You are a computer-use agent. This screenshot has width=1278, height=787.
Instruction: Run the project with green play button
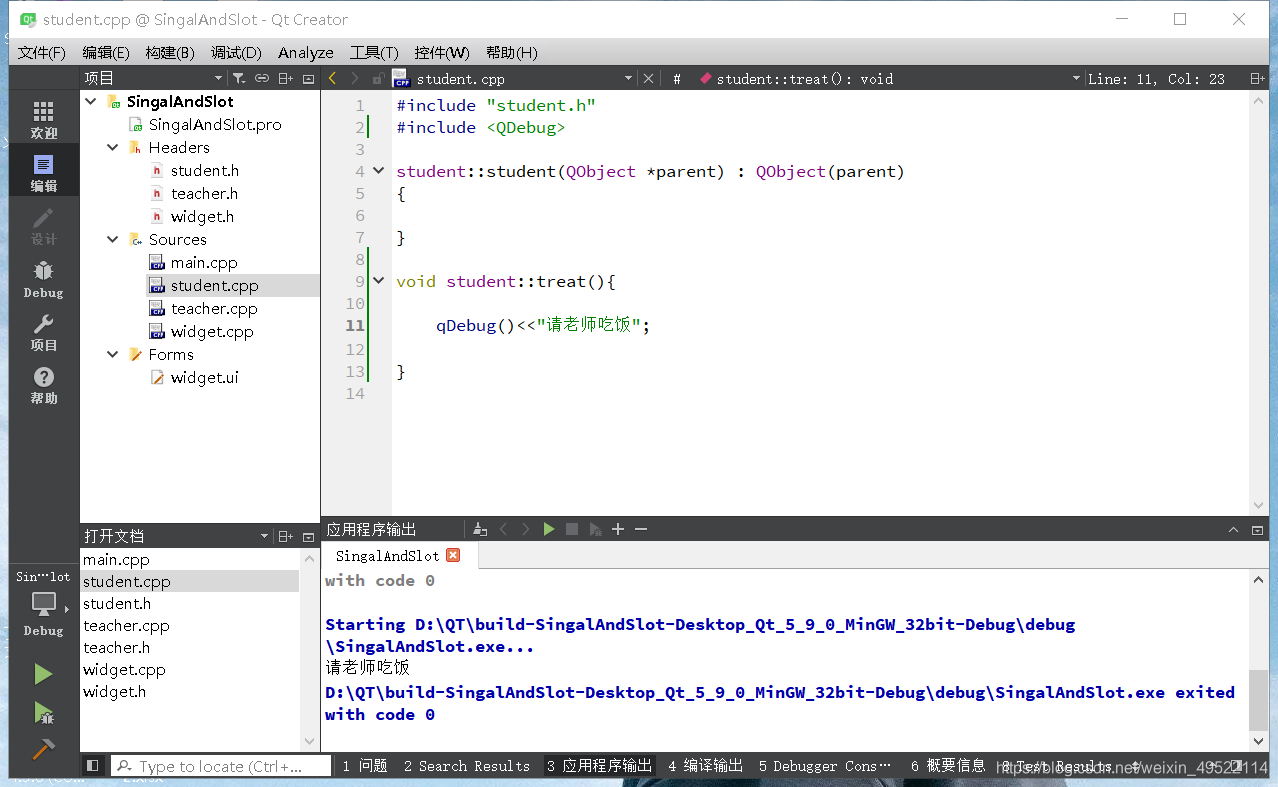click(x=44, y=674)
